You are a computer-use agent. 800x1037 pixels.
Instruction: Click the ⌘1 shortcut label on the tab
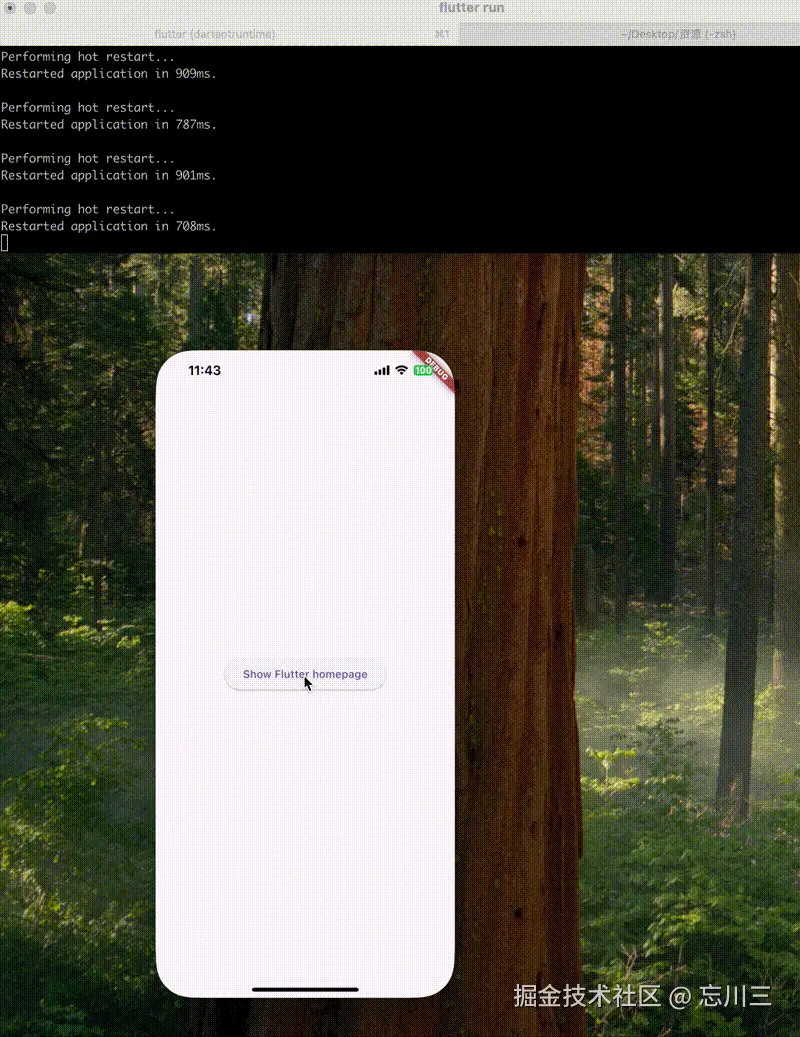click(443, 33)
